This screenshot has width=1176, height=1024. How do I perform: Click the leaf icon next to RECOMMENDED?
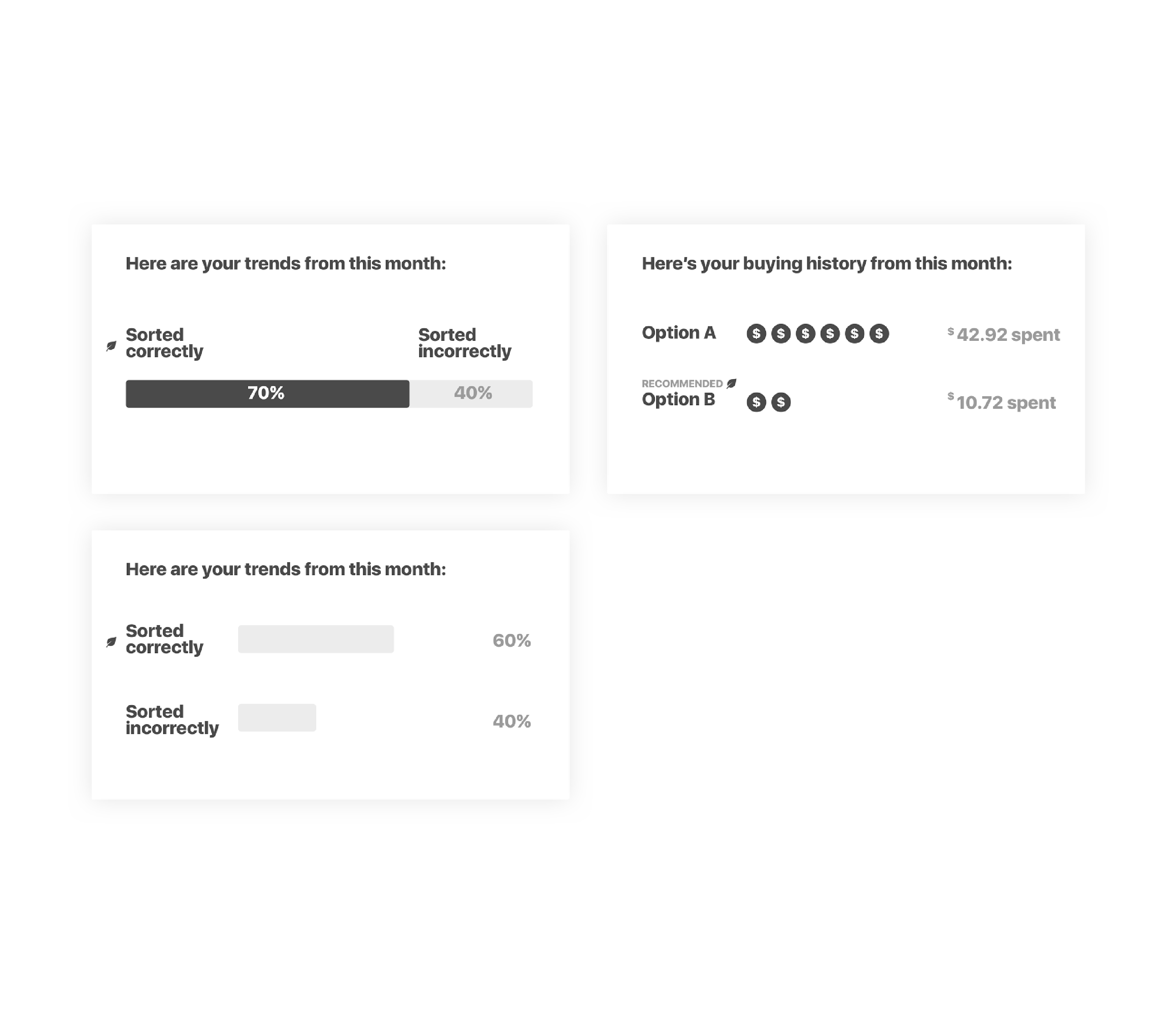[x=731, y=383]
